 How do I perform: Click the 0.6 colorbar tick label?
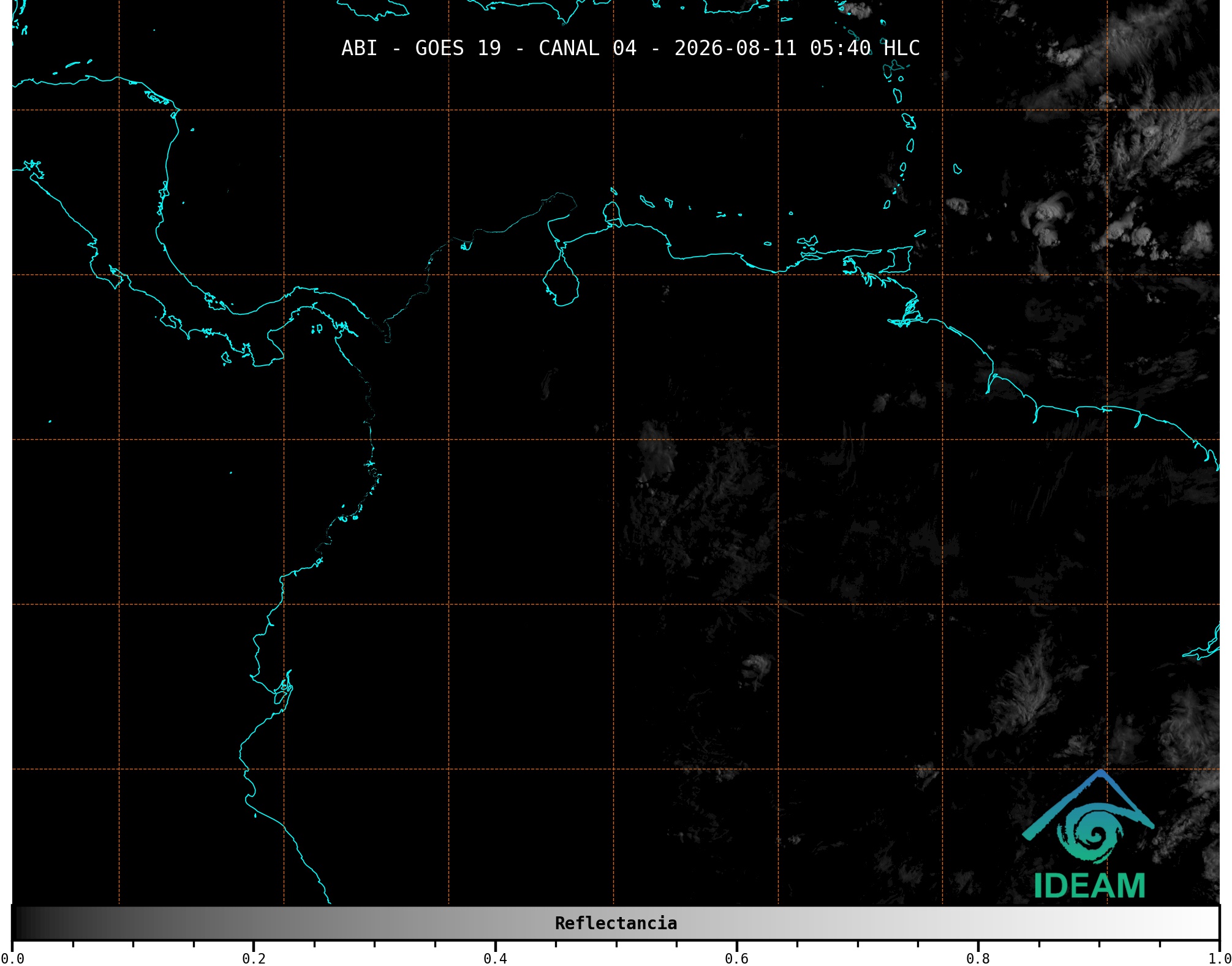(x=736, y=959)
